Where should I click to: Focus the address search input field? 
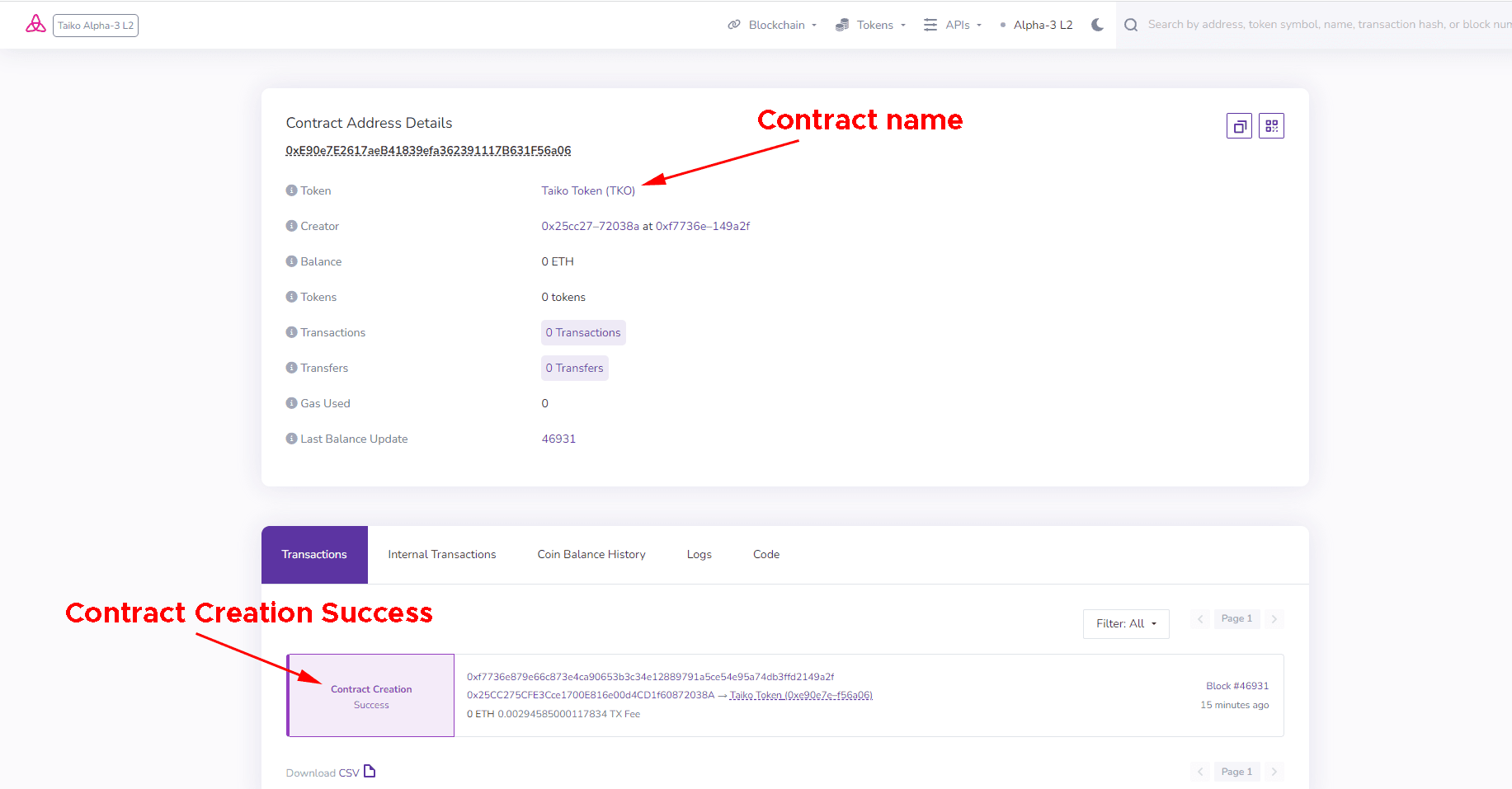tap(1328, 25)
